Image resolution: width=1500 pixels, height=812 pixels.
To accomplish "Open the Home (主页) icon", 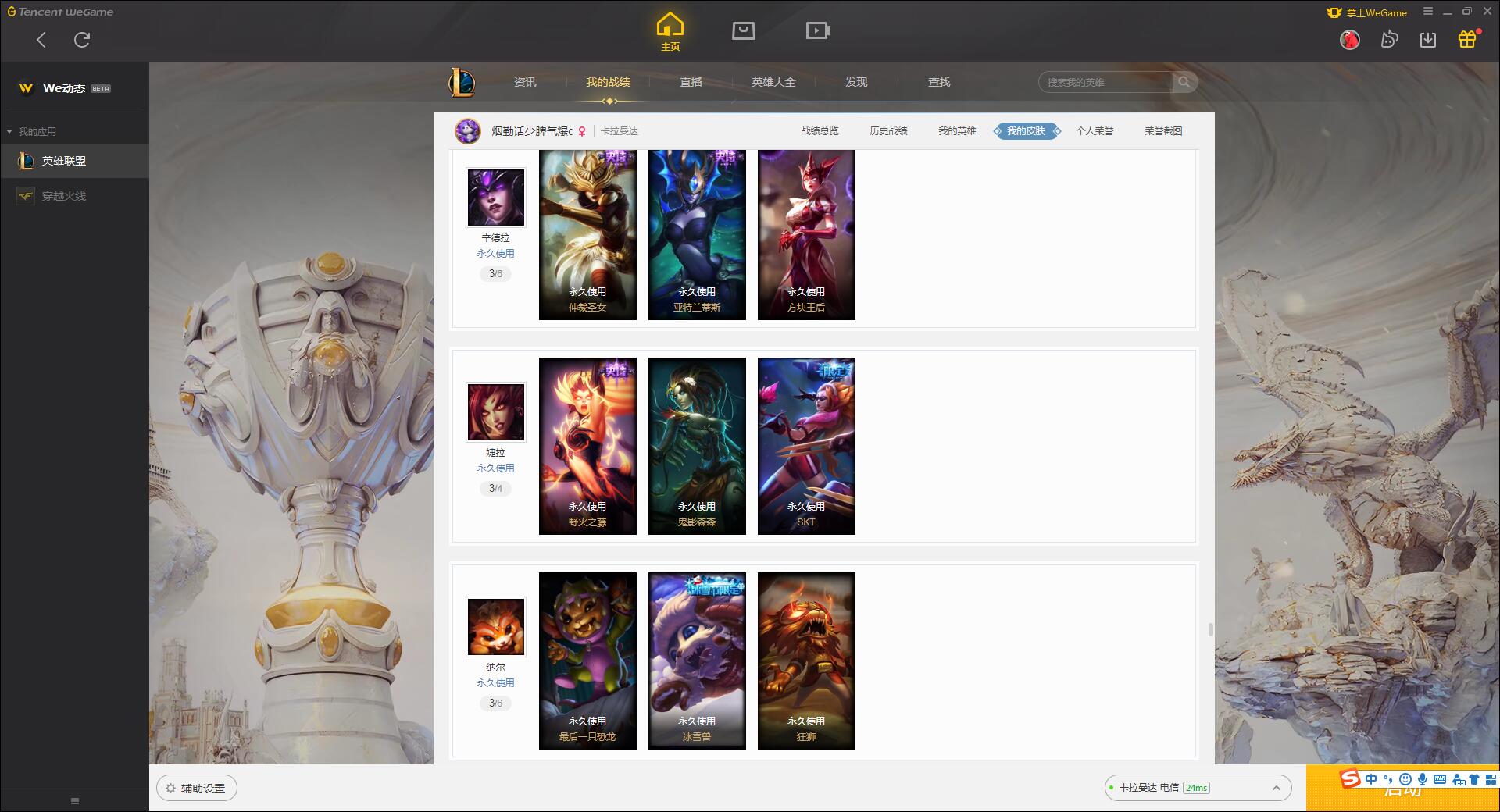I will point(670,31).
